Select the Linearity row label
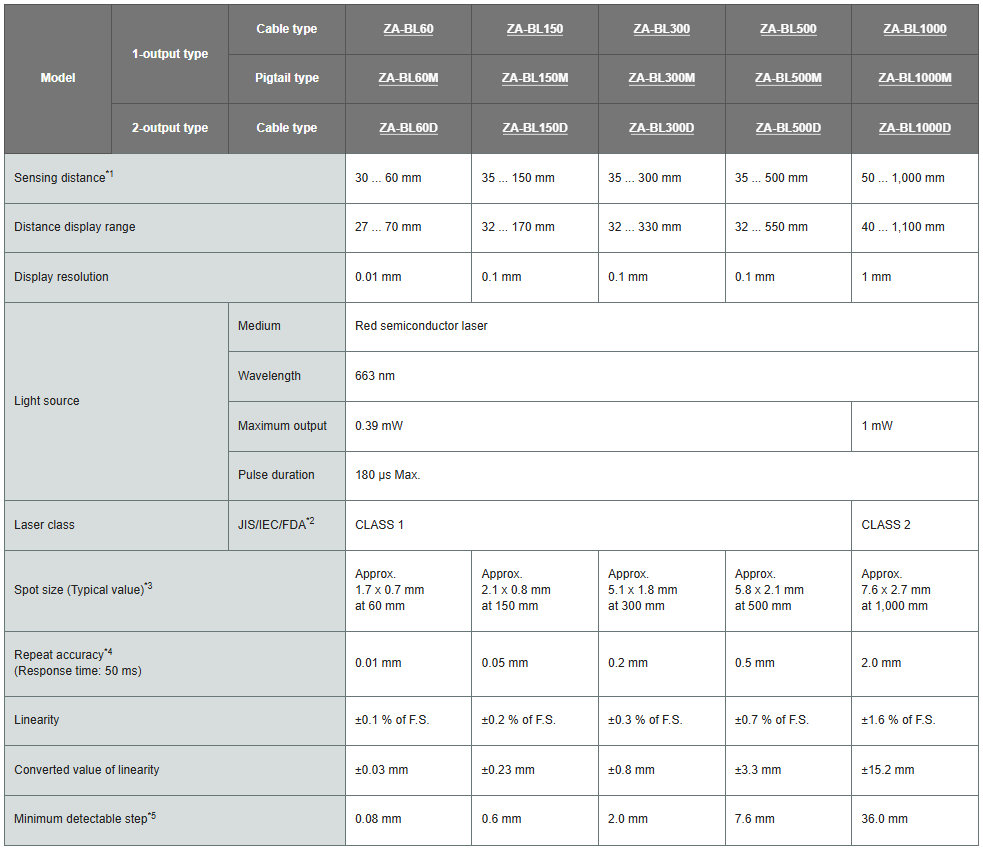The height and width of the screenshot is (852, 983). (175, 721)
